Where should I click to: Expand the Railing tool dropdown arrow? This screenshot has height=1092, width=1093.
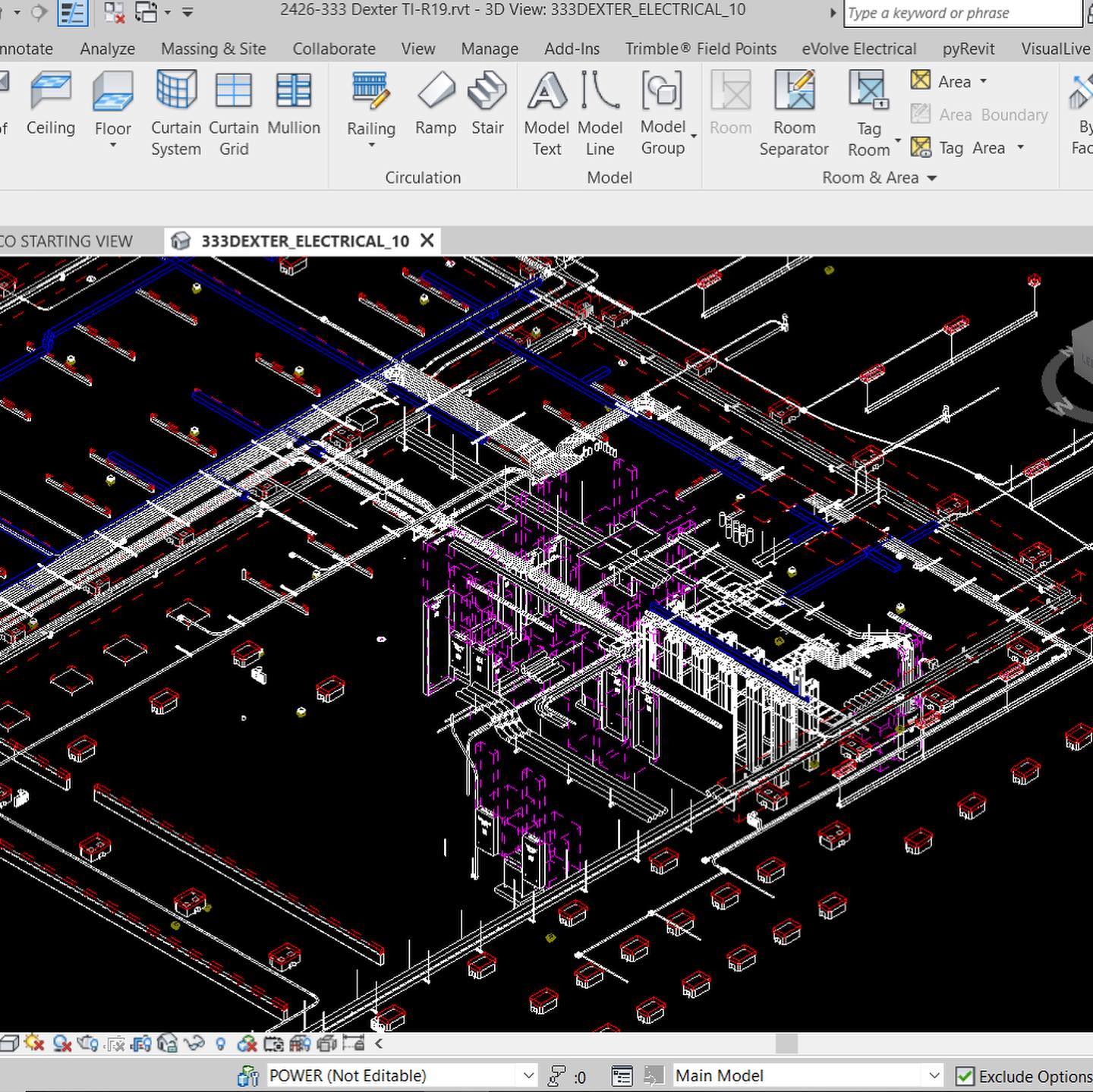(371, 145)
